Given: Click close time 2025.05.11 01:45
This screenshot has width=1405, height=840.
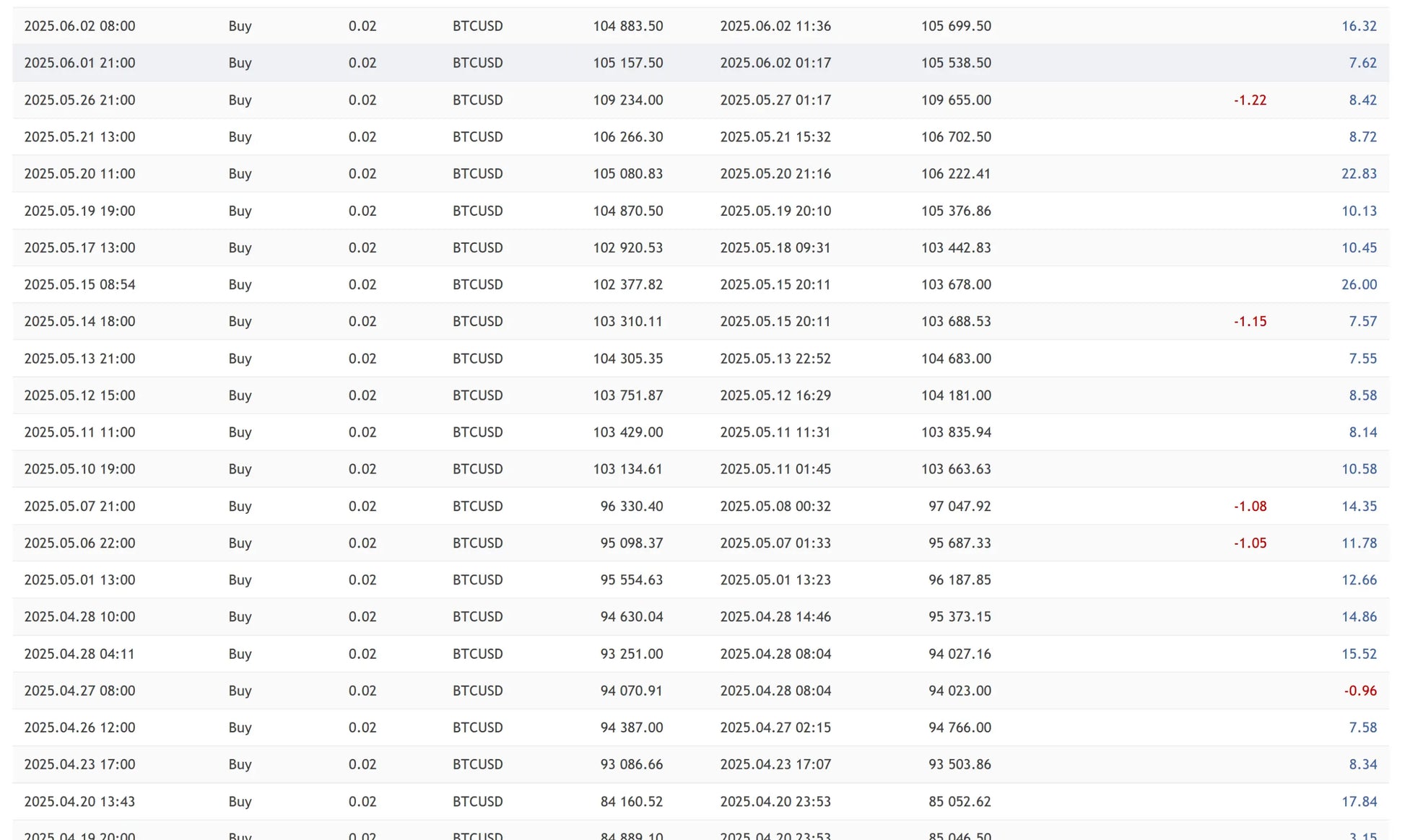Looking at the screenshot, I should [x=775, y=469].
